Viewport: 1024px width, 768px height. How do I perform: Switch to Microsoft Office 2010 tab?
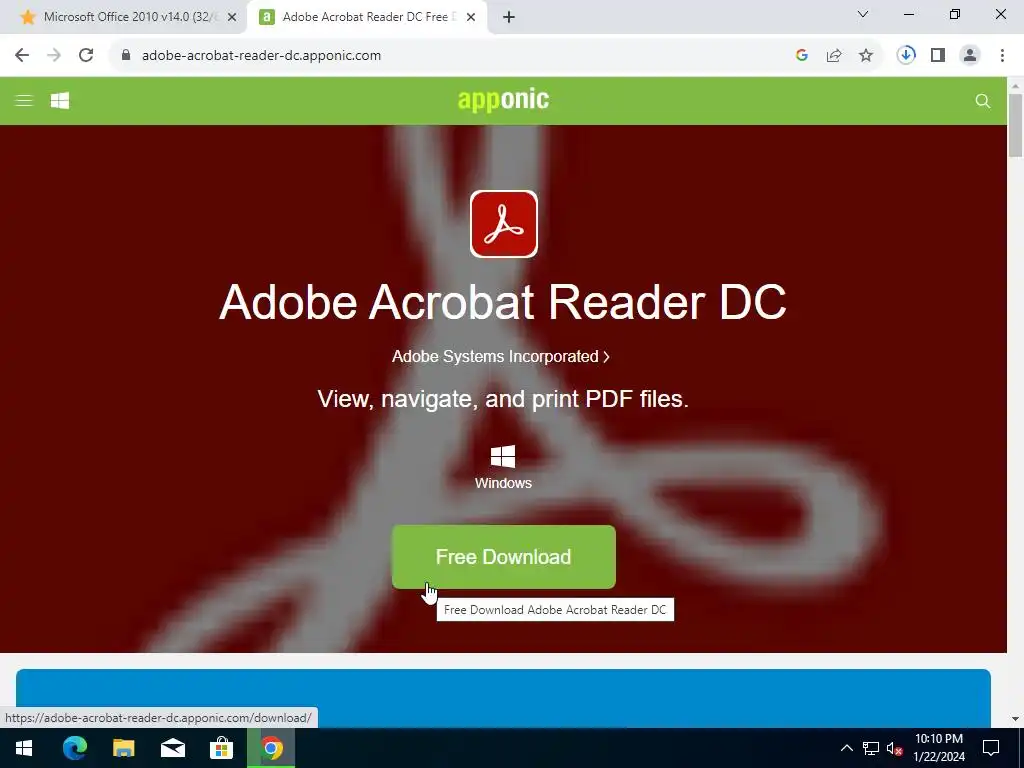(128, 17)
